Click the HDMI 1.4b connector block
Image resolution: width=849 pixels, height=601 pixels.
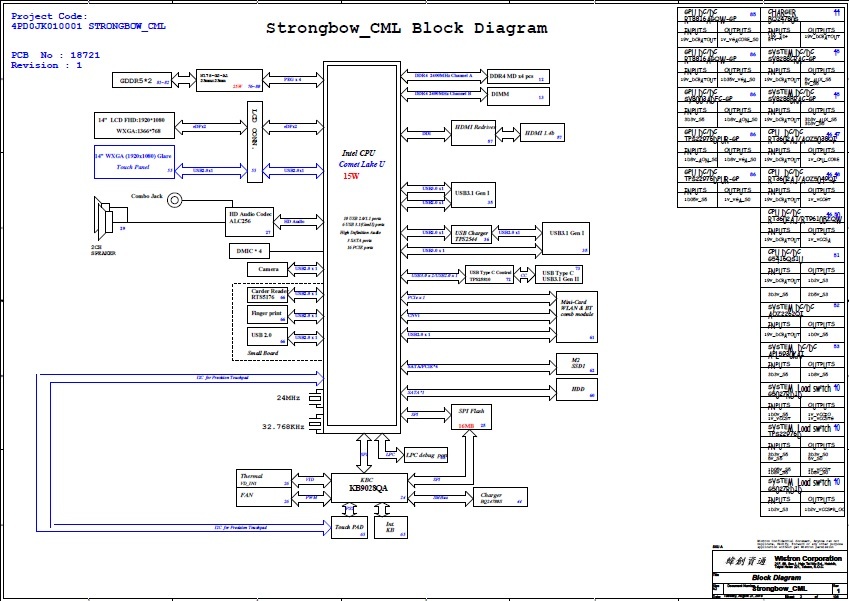tap(542, 133)
